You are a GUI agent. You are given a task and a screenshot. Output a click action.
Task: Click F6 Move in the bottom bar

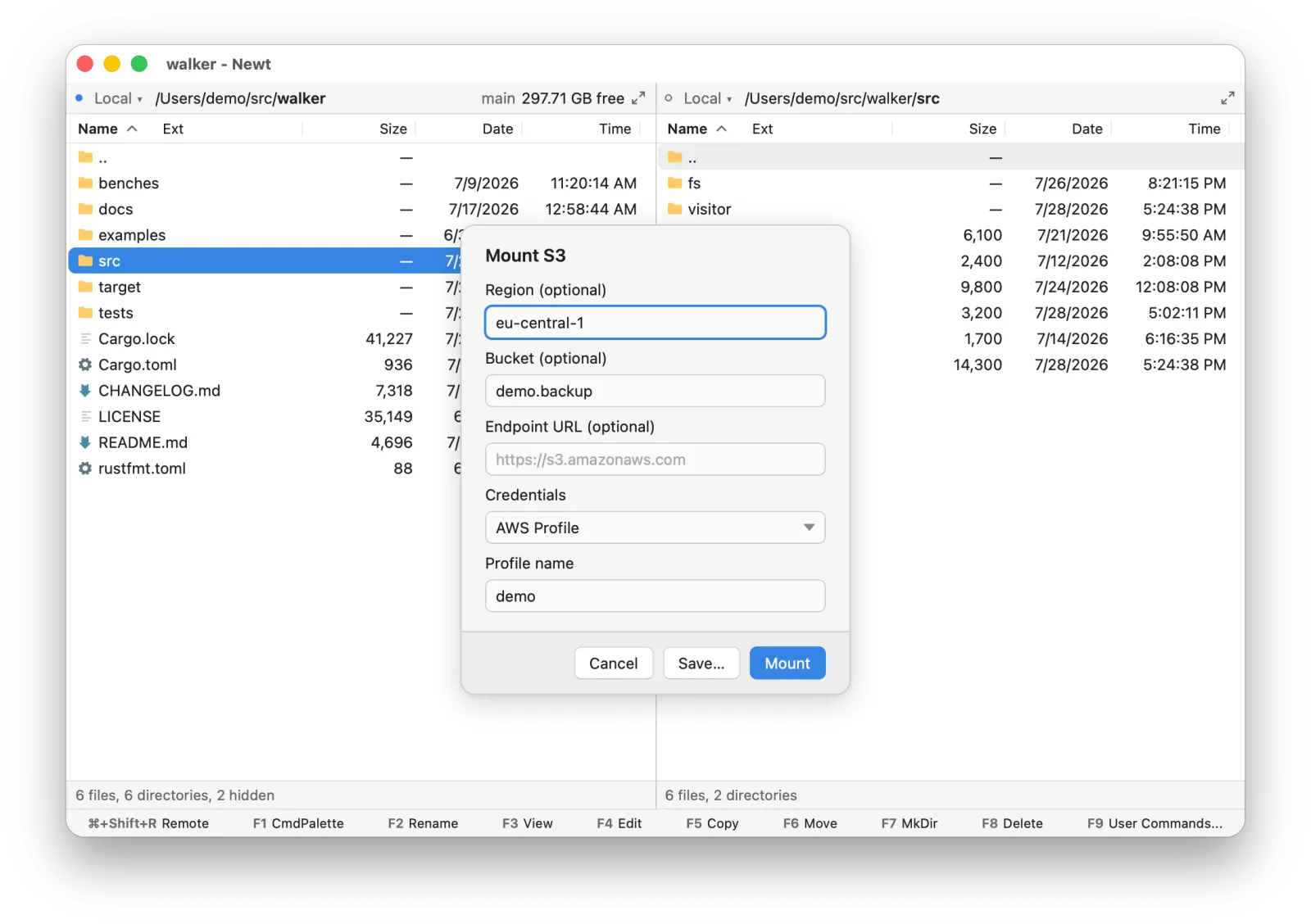point(810,823)
